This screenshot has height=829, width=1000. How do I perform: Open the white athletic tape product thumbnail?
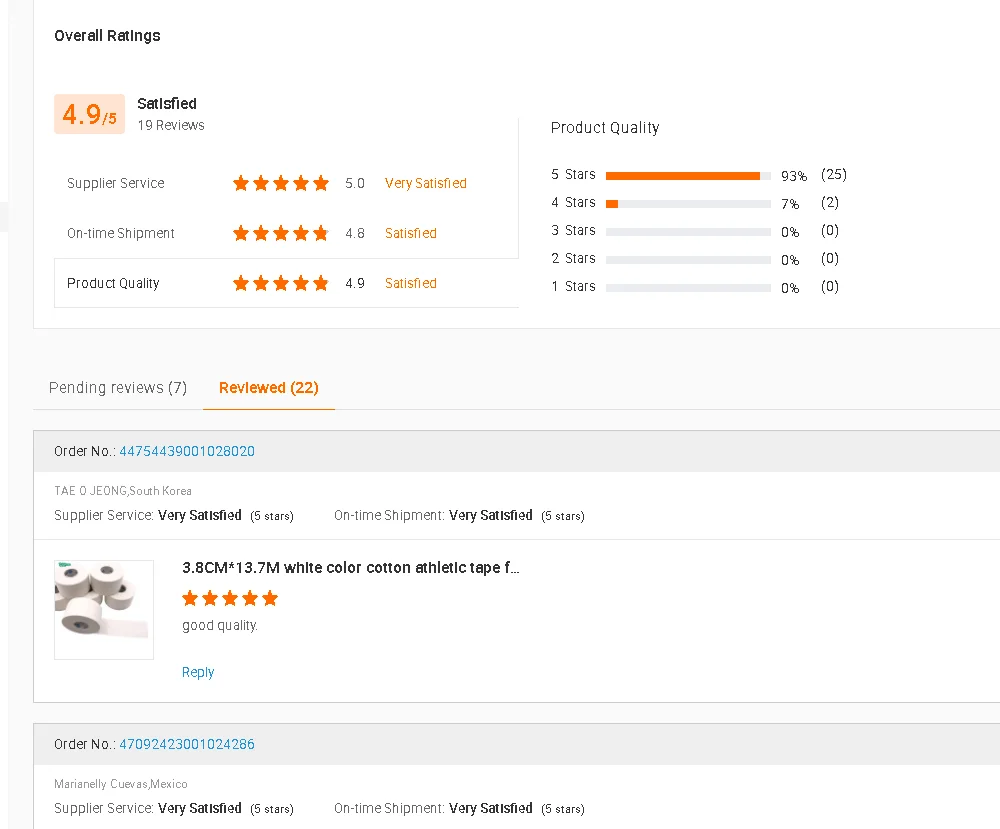click(x=104, y=609)
